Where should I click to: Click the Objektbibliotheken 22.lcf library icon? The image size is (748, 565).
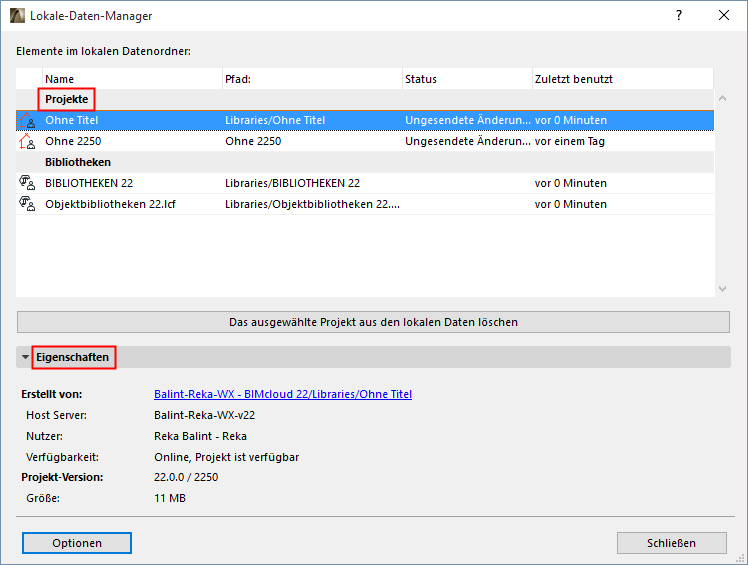[x=27, y=204]
